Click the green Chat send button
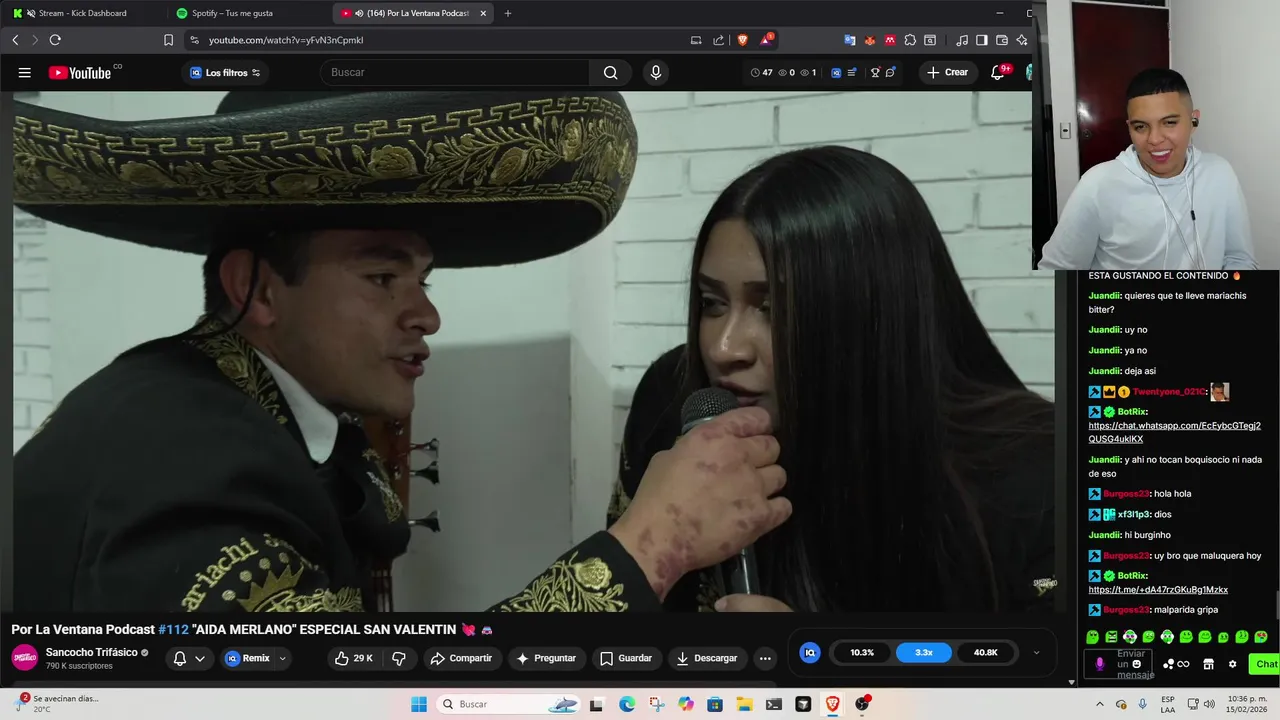The height and width of the screenshot is (720, 1280). point(1266,664)
